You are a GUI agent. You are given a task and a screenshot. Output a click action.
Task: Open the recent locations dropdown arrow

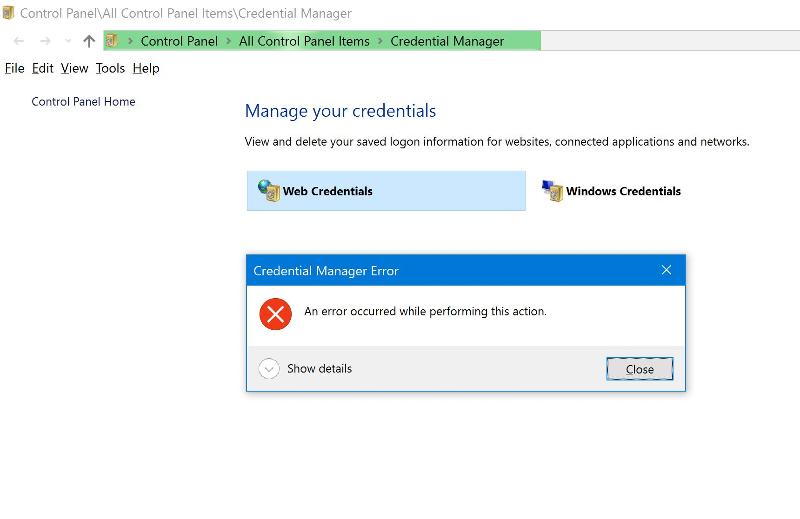click(x=68, y=41)
